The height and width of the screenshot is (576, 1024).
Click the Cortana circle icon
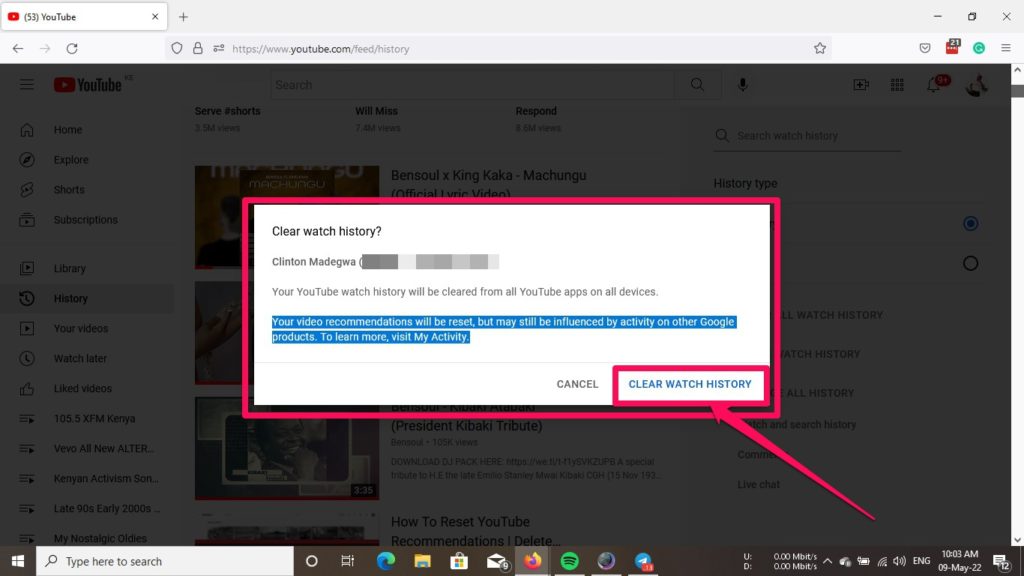[x=312, y=561]
